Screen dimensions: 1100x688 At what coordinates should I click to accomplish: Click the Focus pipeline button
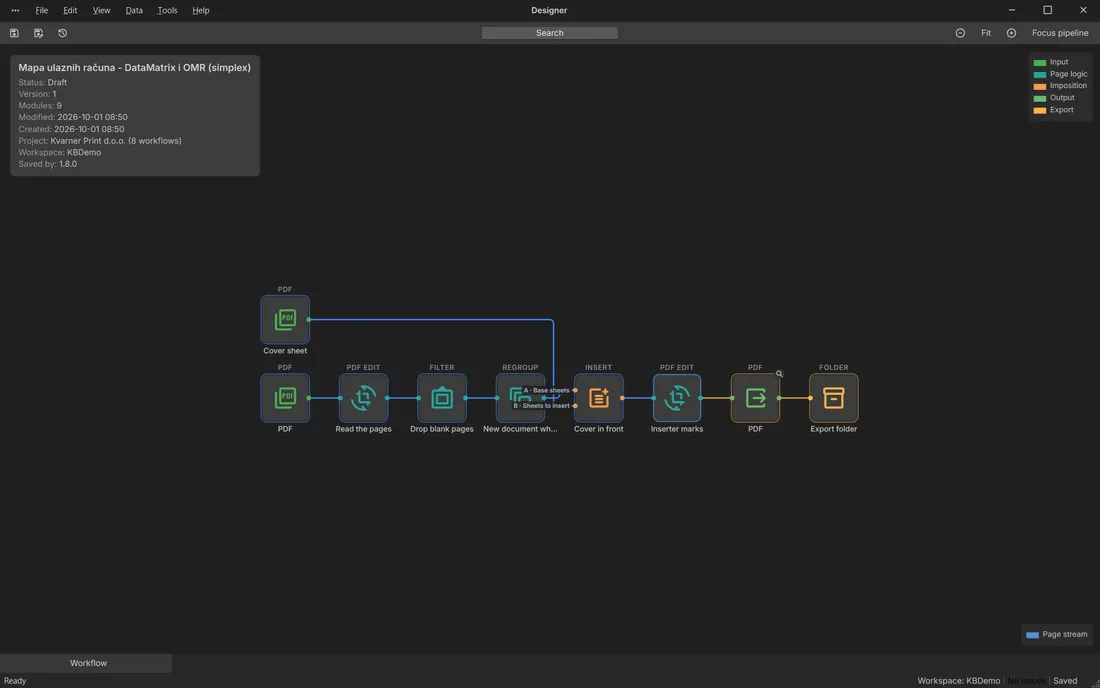[1060, 33]
